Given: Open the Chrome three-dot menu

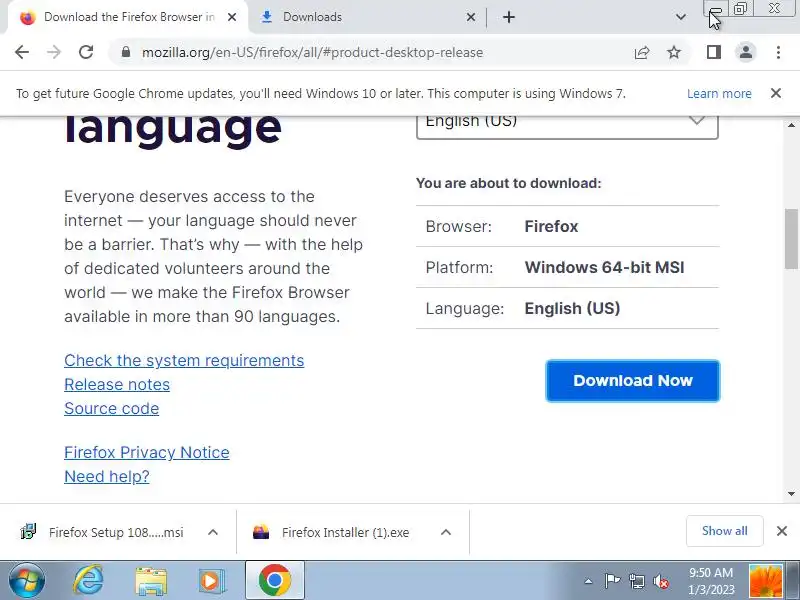Looking at the screenshot, I should point(778,52).
